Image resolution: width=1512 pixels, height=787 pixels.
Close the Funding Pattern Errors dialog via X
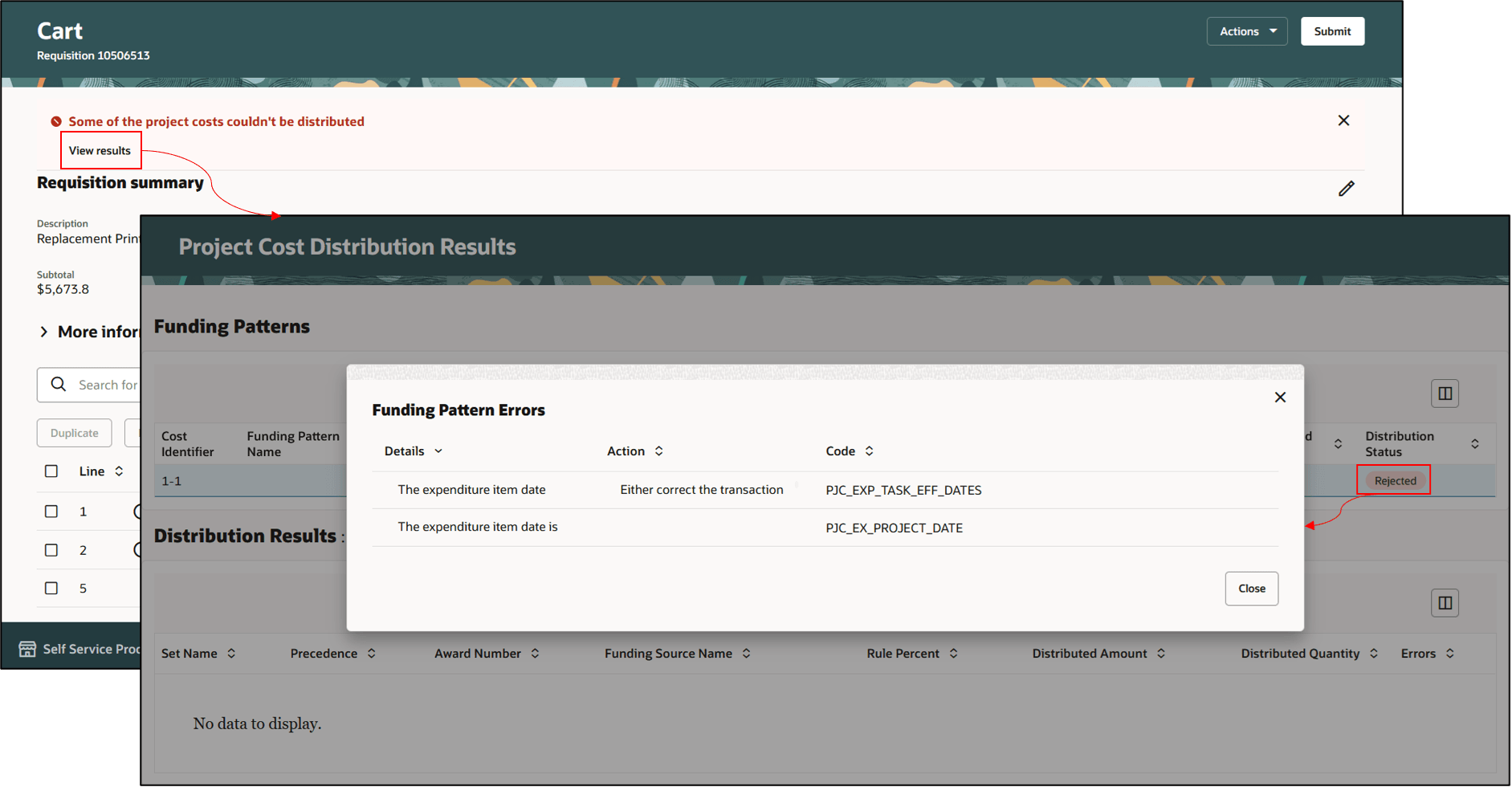tap(1280, 397)
